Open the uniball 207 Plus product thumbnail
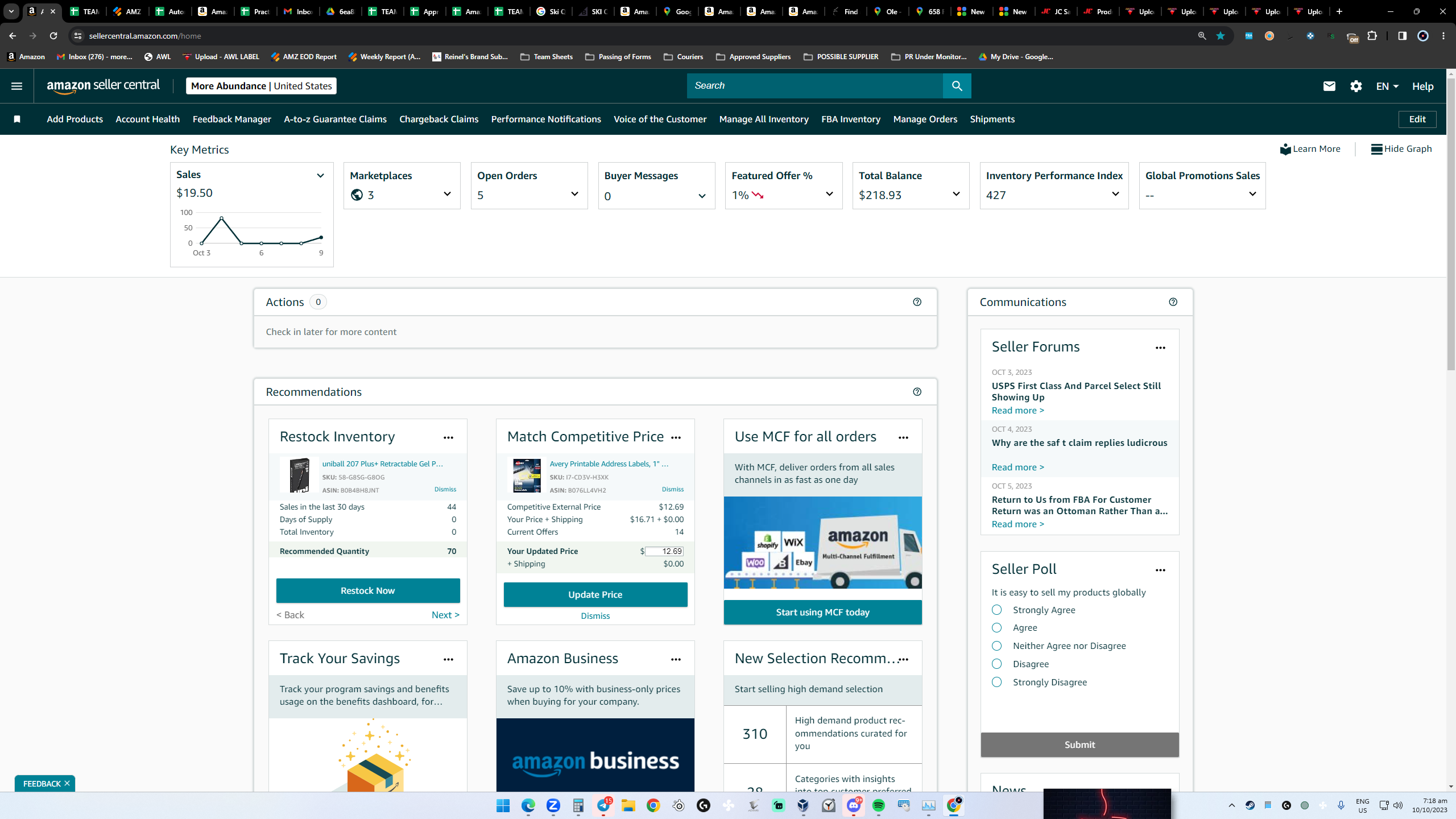Image resolution: width=1456 pixels, height=819 pixels. [299, 475]
